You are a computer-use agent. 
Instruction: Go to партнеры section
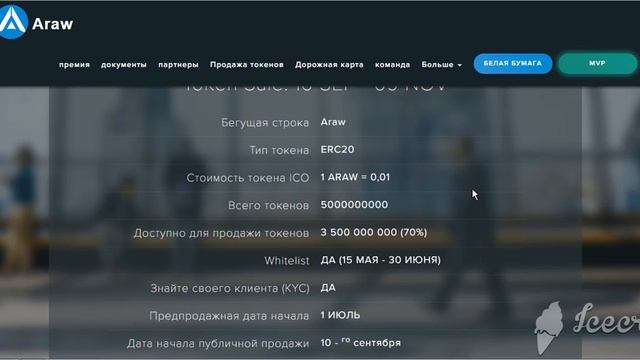pyautogui.click(x=178, y=65)
